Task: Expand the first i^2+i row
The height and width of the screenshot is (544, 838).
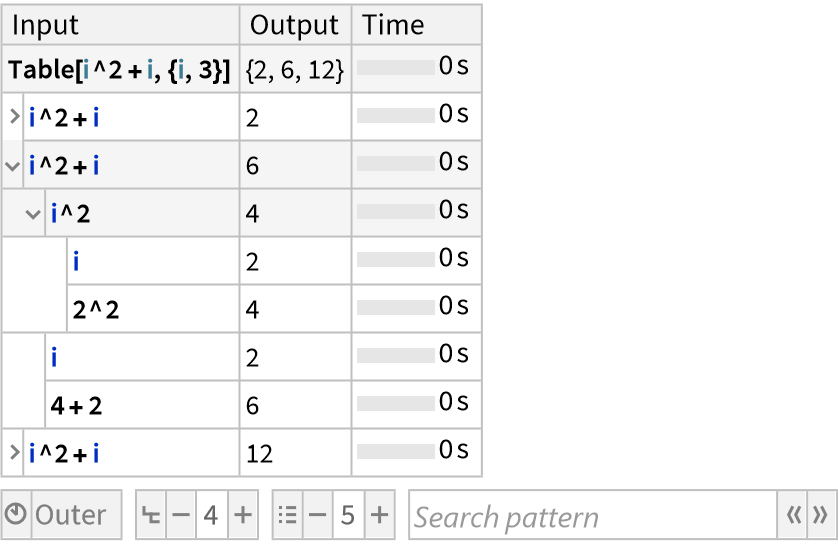Action: [x=14, y=118]
